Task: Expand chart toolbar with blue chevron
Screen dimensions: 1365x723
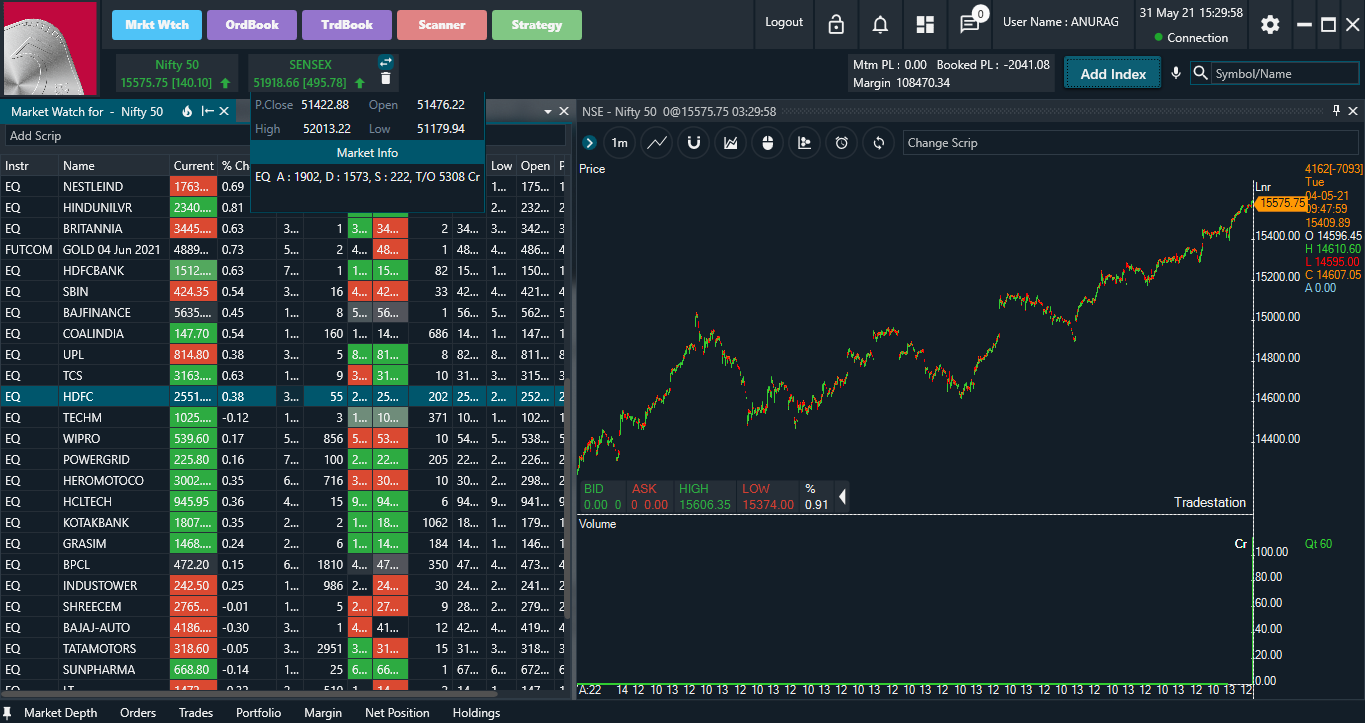Action: (589, 143)
